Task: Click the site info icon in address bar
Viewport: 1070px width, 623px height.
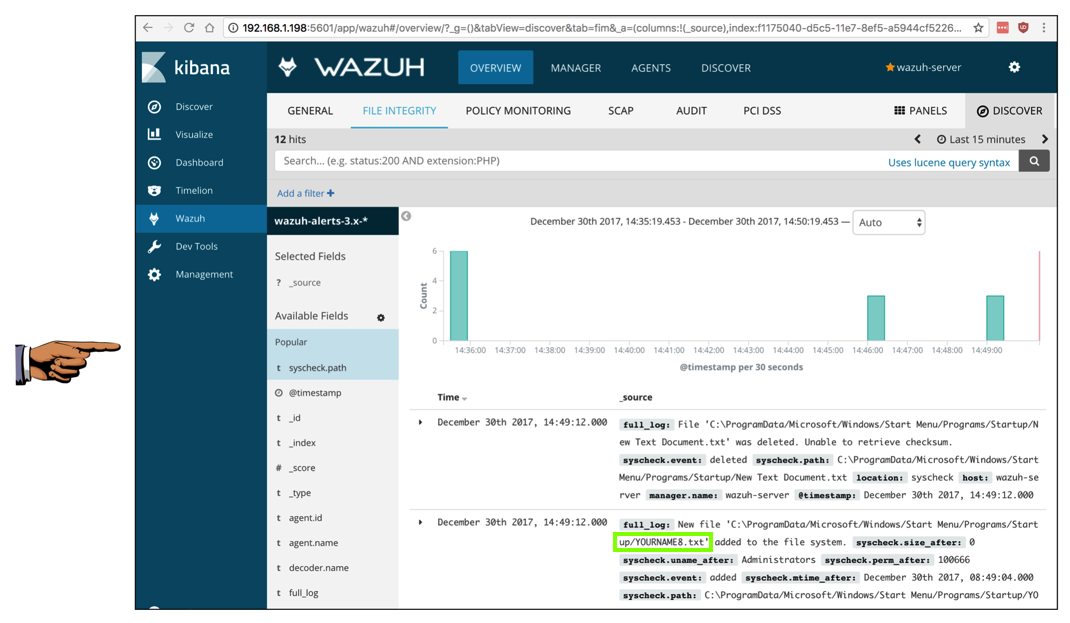Action: (233, 28)
